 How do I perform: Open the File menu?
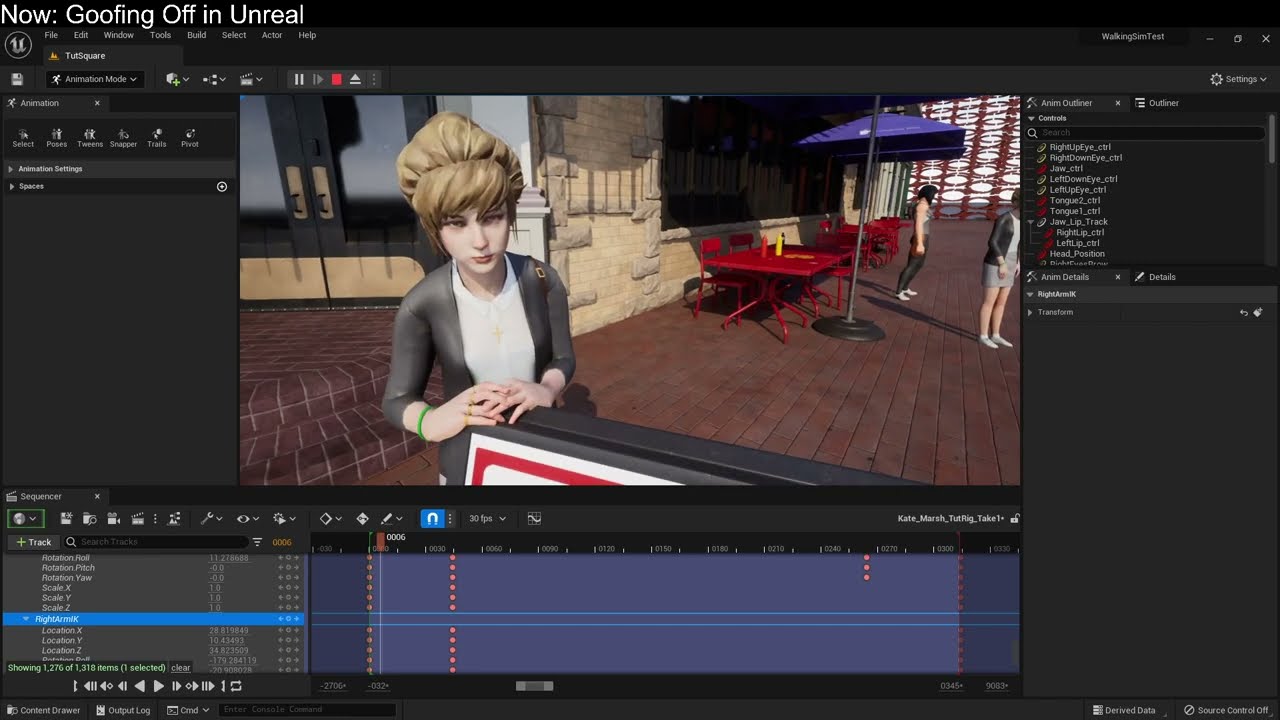pyautogui.click(x=51, y=35)
